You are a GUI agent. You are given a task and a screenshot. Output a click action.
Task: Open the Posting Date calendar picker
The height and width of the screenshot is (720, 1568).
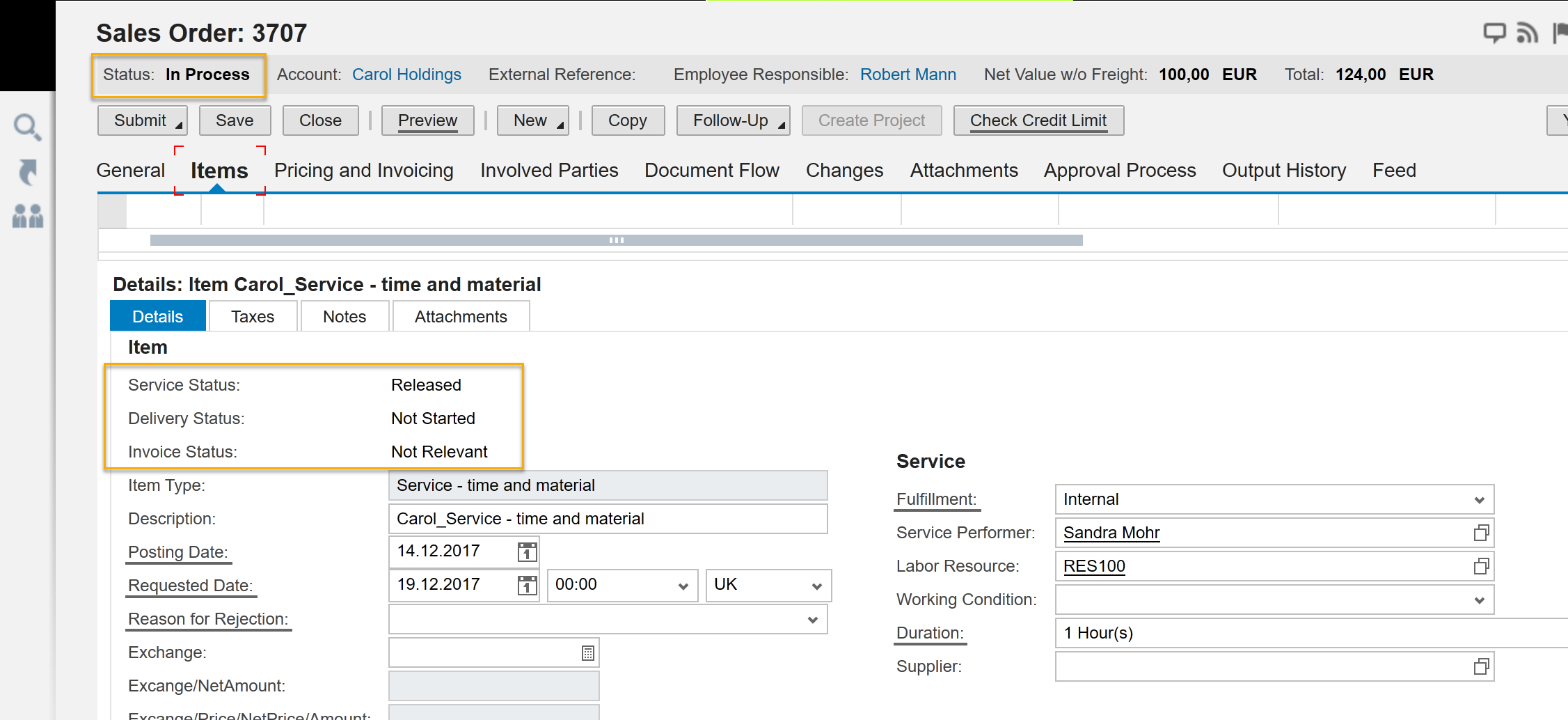click(x=528, y=551)
